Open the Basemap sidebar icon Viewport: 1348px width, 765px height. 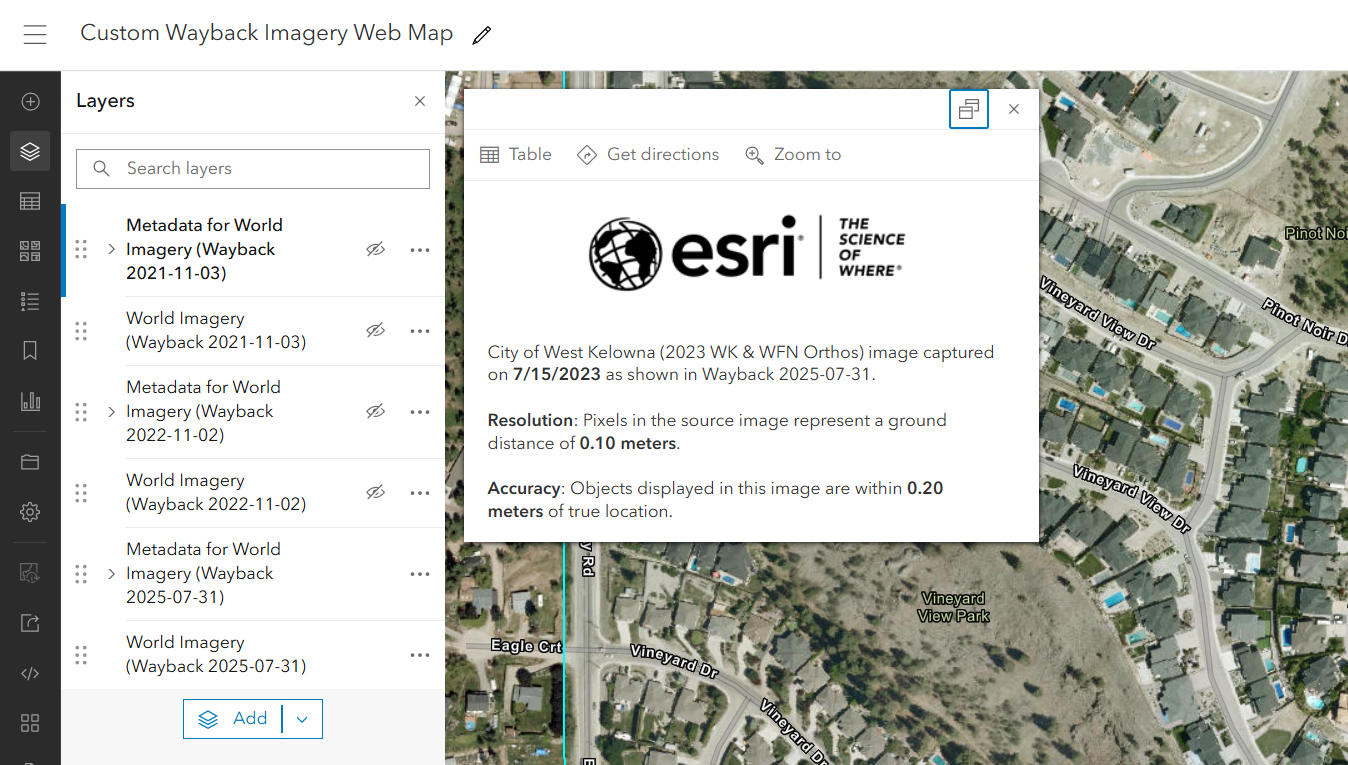[x=30, y=251]
